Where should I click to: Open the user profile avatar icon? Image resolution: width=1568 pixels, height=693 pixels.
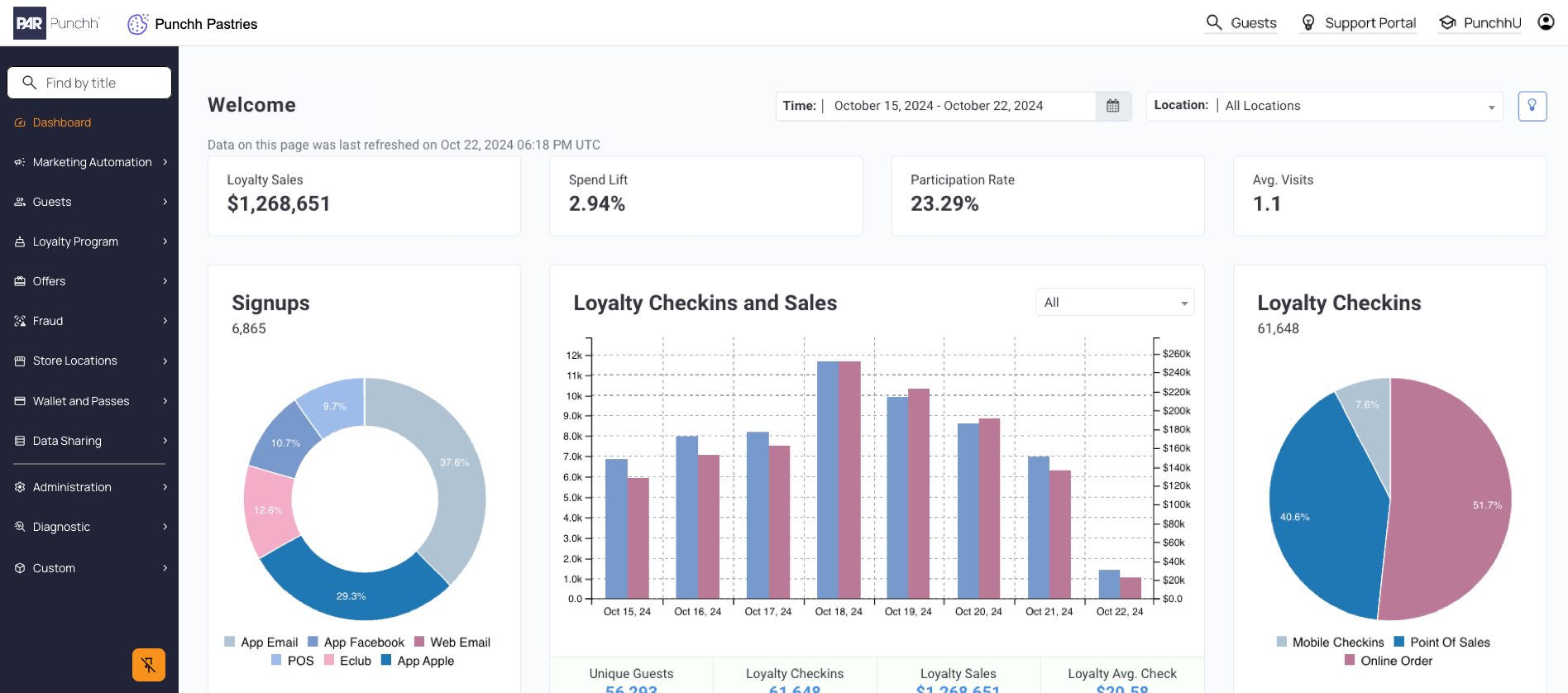tap(1546, 22)
